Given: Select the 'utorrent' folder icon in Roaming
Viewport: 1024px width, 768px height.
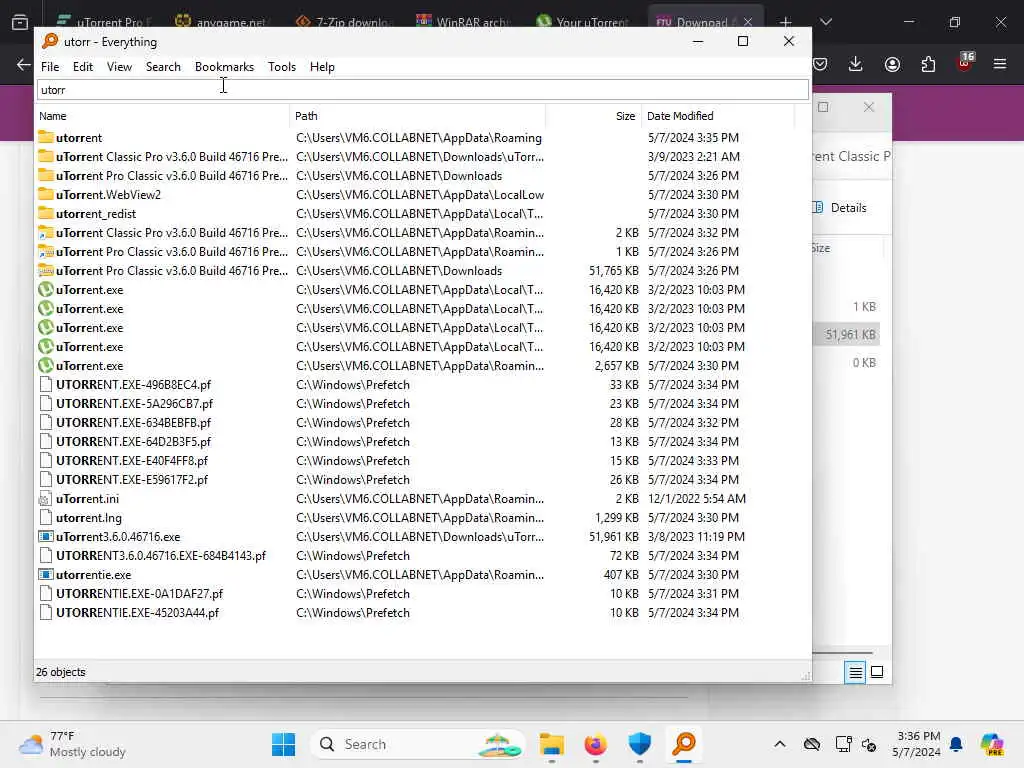Looking at the screenshot, I should click(46, 137).
